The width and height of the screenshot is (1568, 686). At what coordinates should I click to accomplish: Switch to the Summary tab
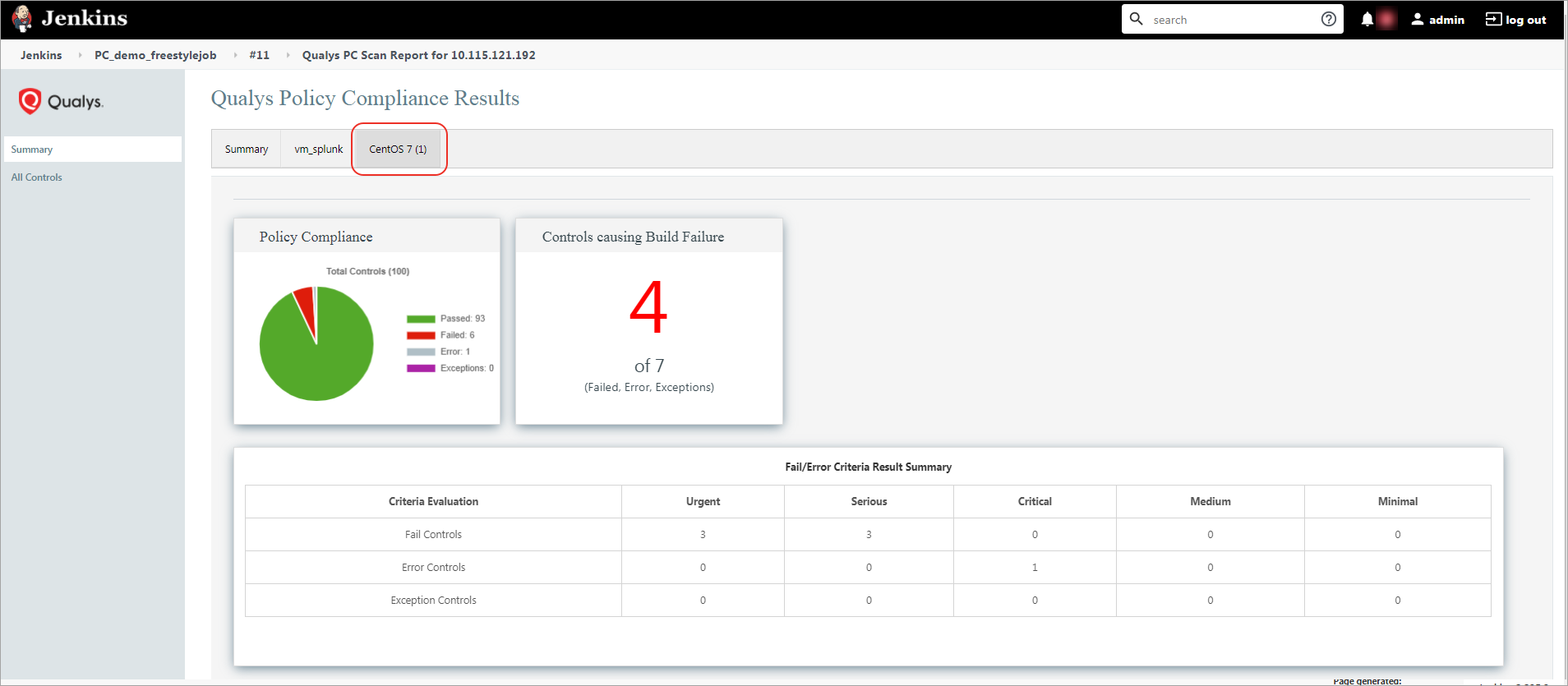(x=247, y=149)
